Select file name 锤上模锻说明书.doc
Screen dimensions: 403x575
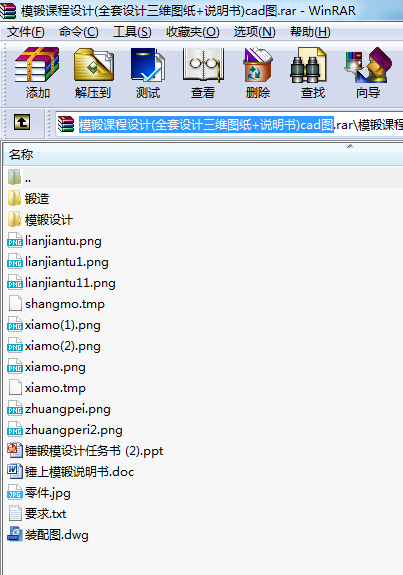coord(80,472)
